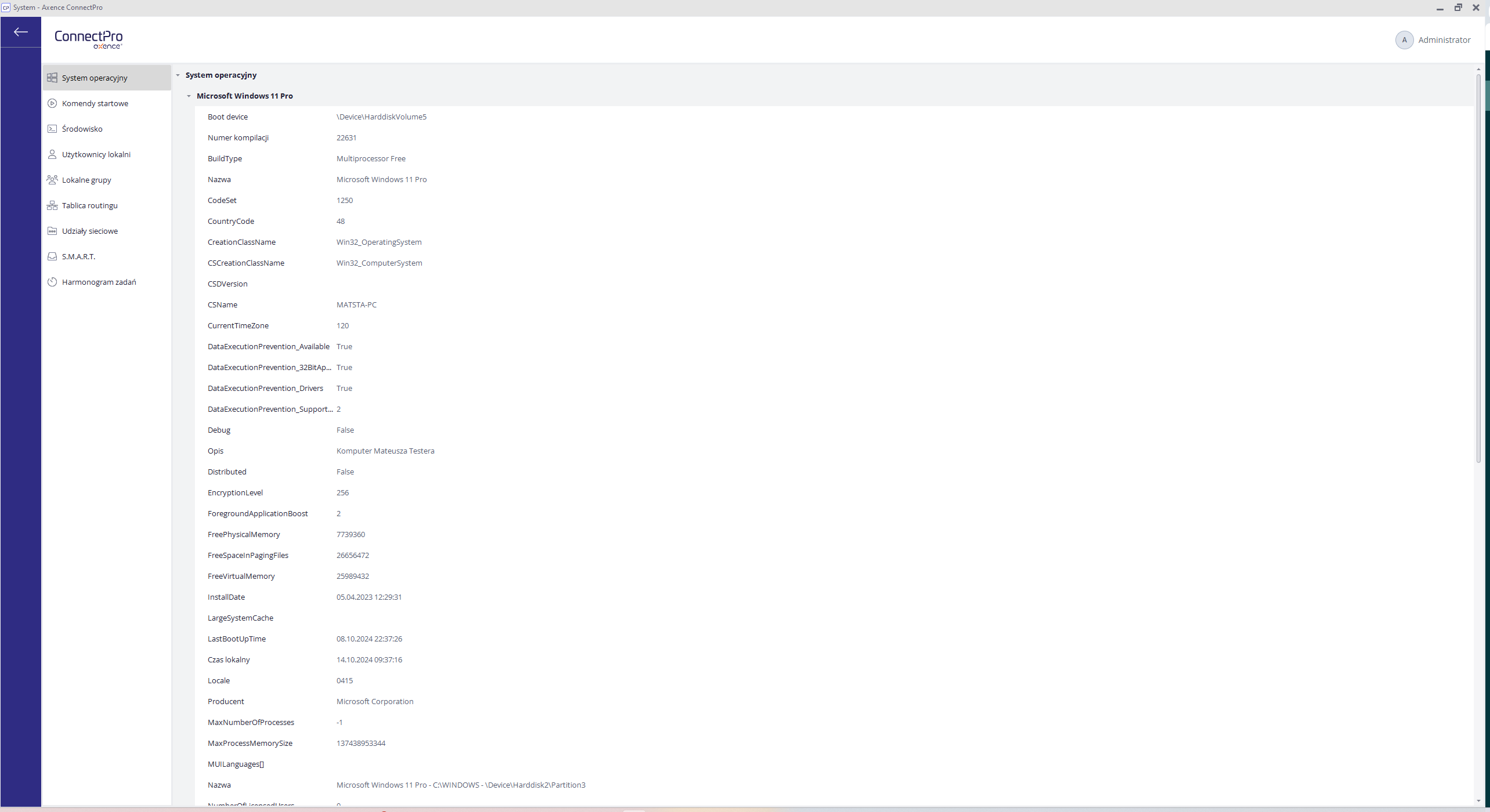The height and width of the screenshot is (812, 1490).
Task: Click the S.M.A.R.T. drive icon
Action: 52,256
